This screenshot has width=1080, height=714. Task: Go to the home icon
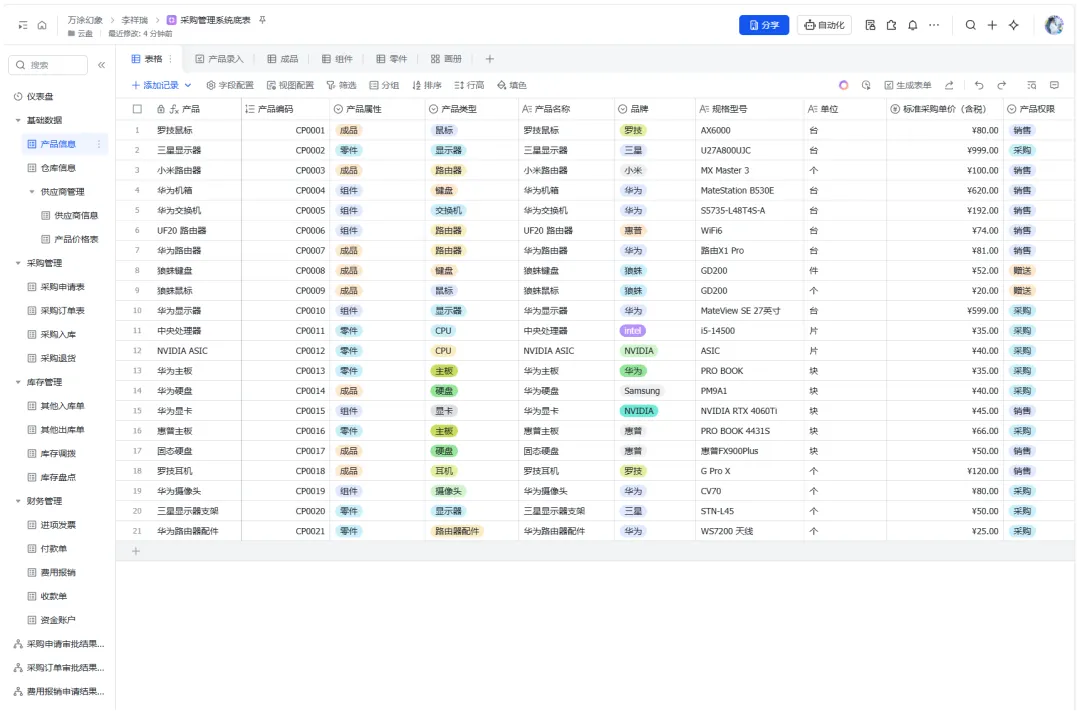click(42, 25)
